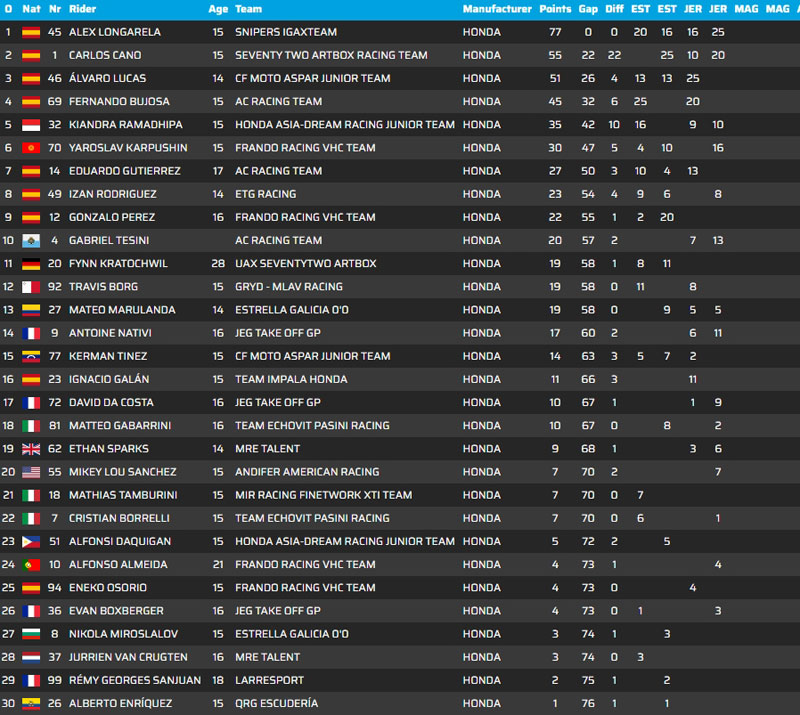Open rider Carlos Cano's entry
800x715 pixels.
click(105, 55)
